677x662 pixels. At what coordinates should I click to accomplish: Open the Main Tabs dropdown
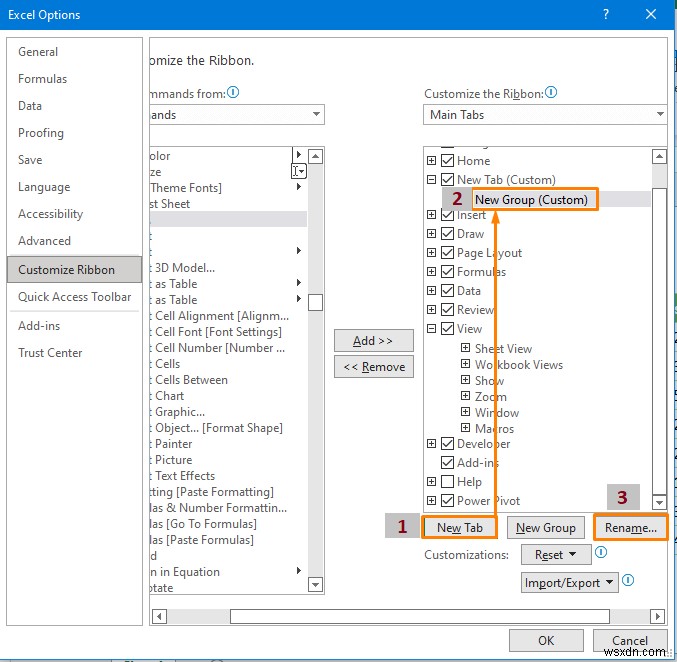pos(545,114)
